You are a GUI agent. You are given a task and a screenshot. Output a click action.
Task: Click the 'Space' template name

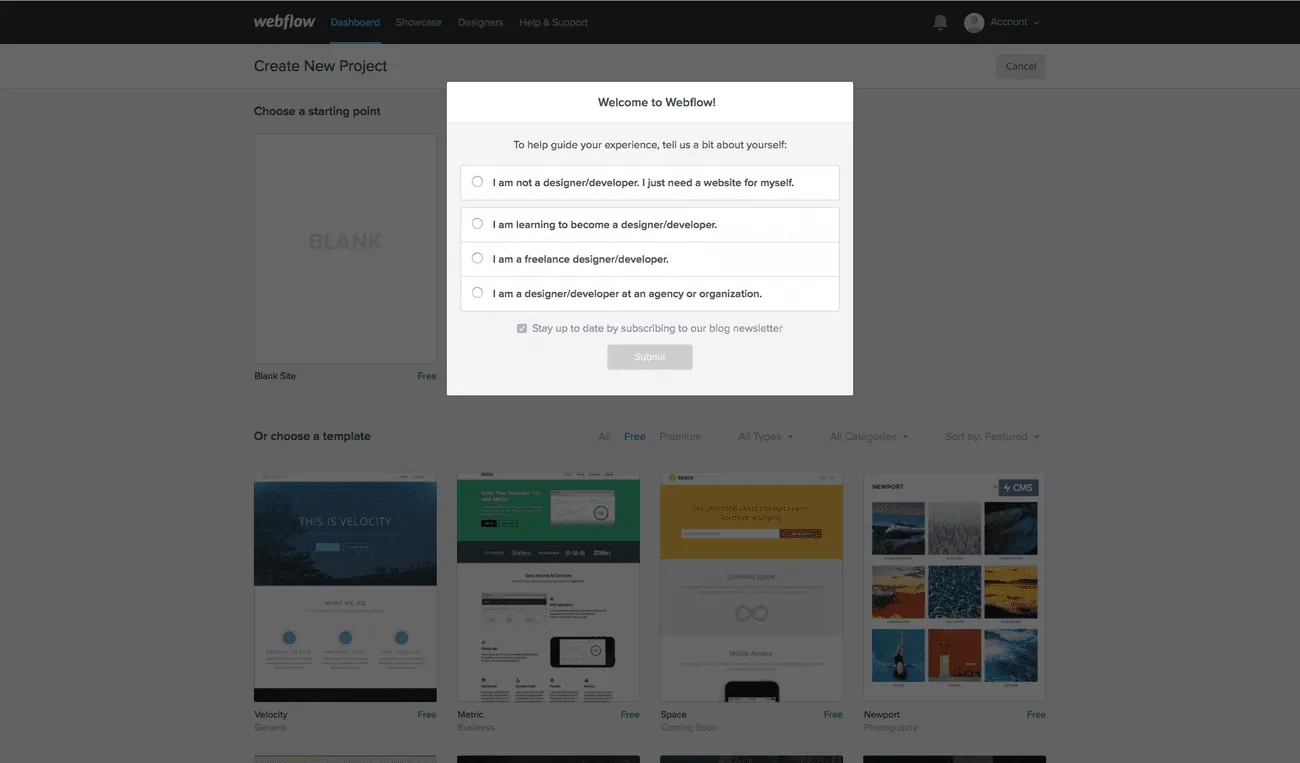click(x=674, y=714)
